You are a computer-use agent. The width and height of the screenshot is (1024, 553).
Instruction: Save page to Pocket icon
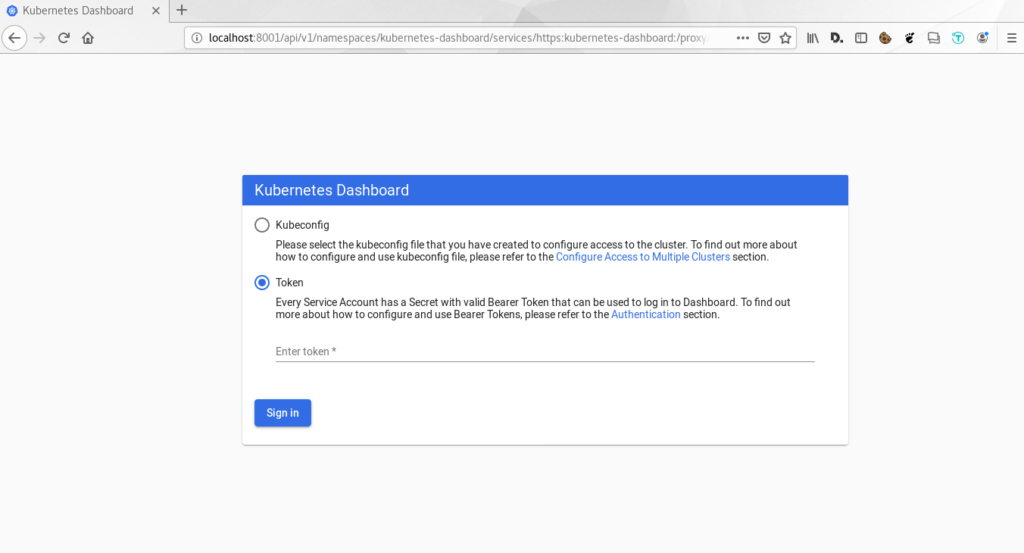(x=763, y=38)
